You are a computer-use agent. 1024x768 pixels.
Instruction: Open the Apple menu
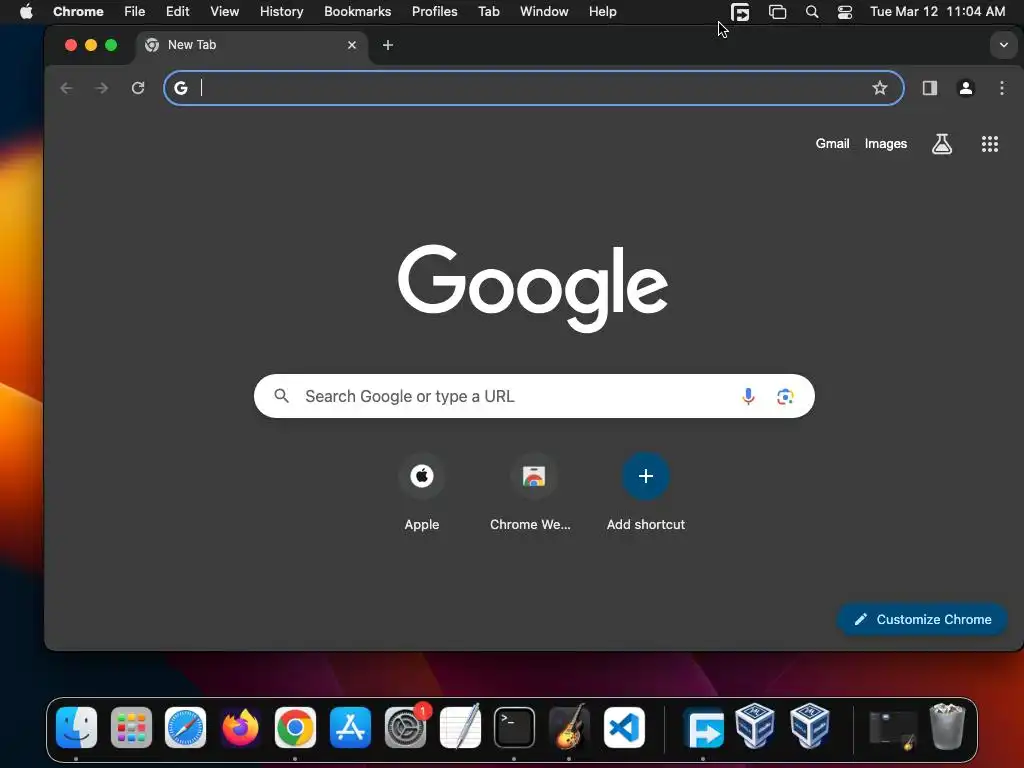(26, 11)
